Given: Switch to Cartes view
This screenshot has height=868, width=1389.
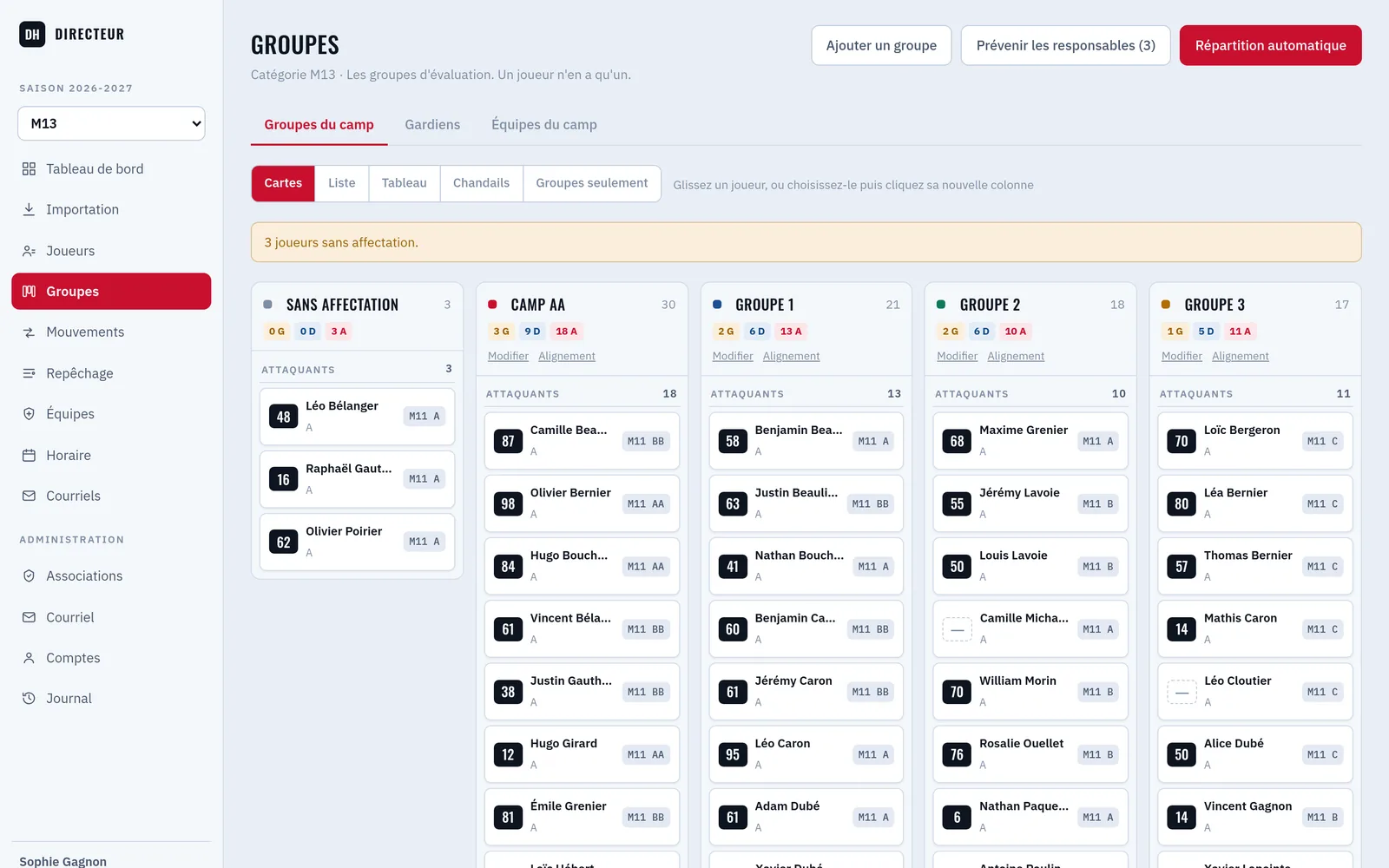Looking at the screenshot, I should (283, 183).
